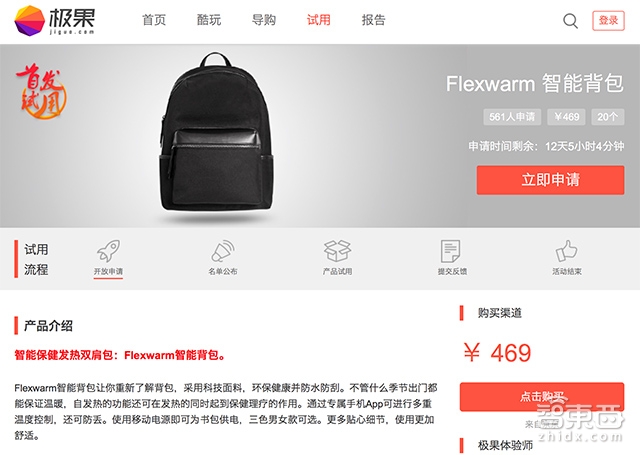Click the ¥469 price tag in banner

click(x=567, y=117)
